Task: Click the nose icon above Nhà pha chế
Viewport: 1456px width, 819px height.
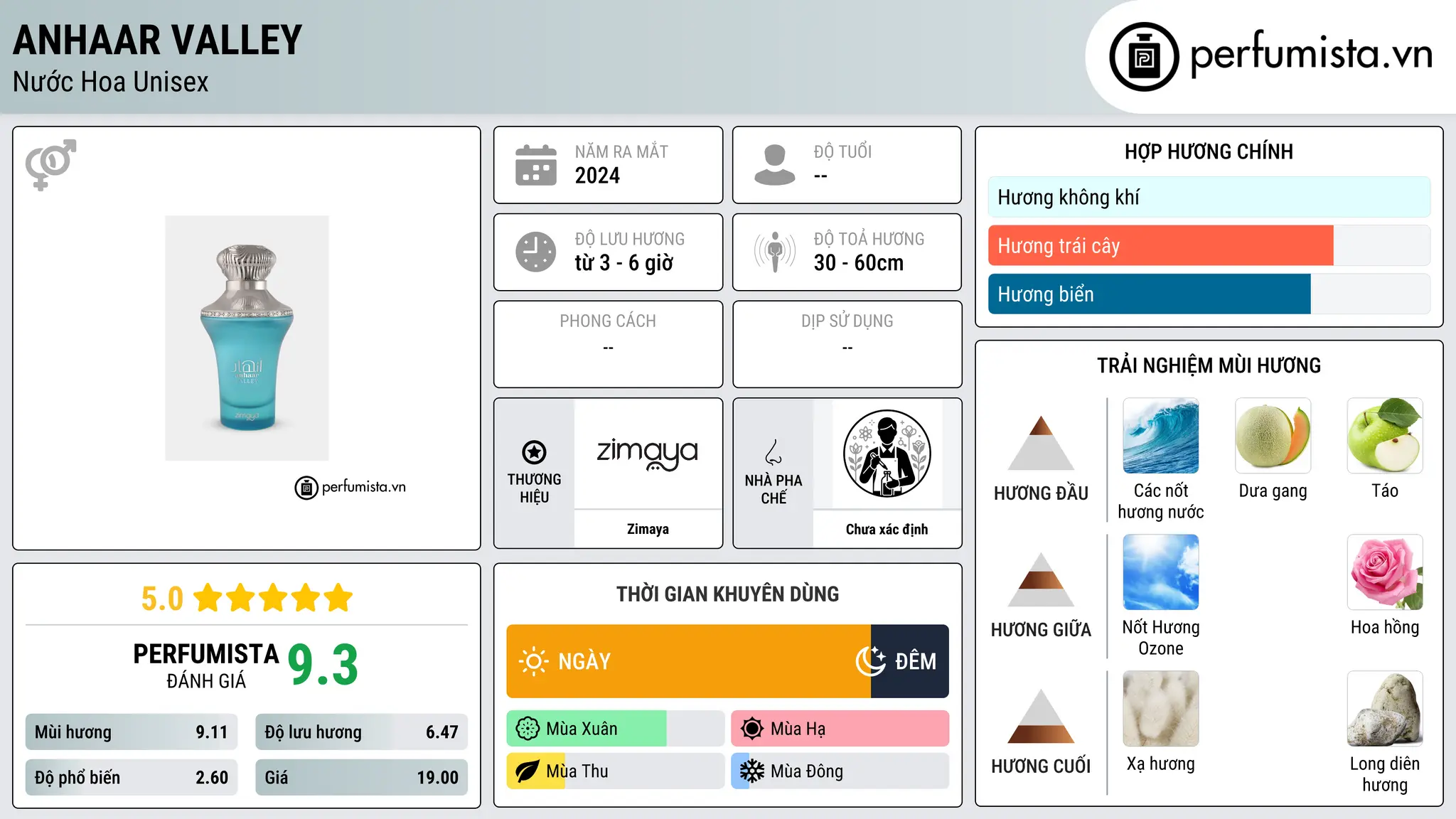Action: pyautogui.click(x=773, y=452)
